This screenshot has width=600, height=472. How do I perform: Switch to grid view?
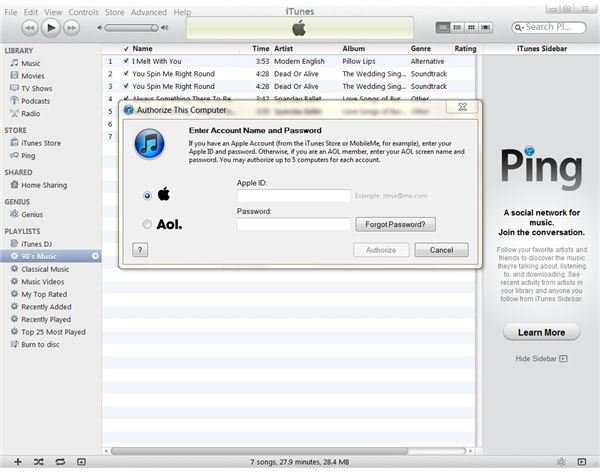click(471, 28)
